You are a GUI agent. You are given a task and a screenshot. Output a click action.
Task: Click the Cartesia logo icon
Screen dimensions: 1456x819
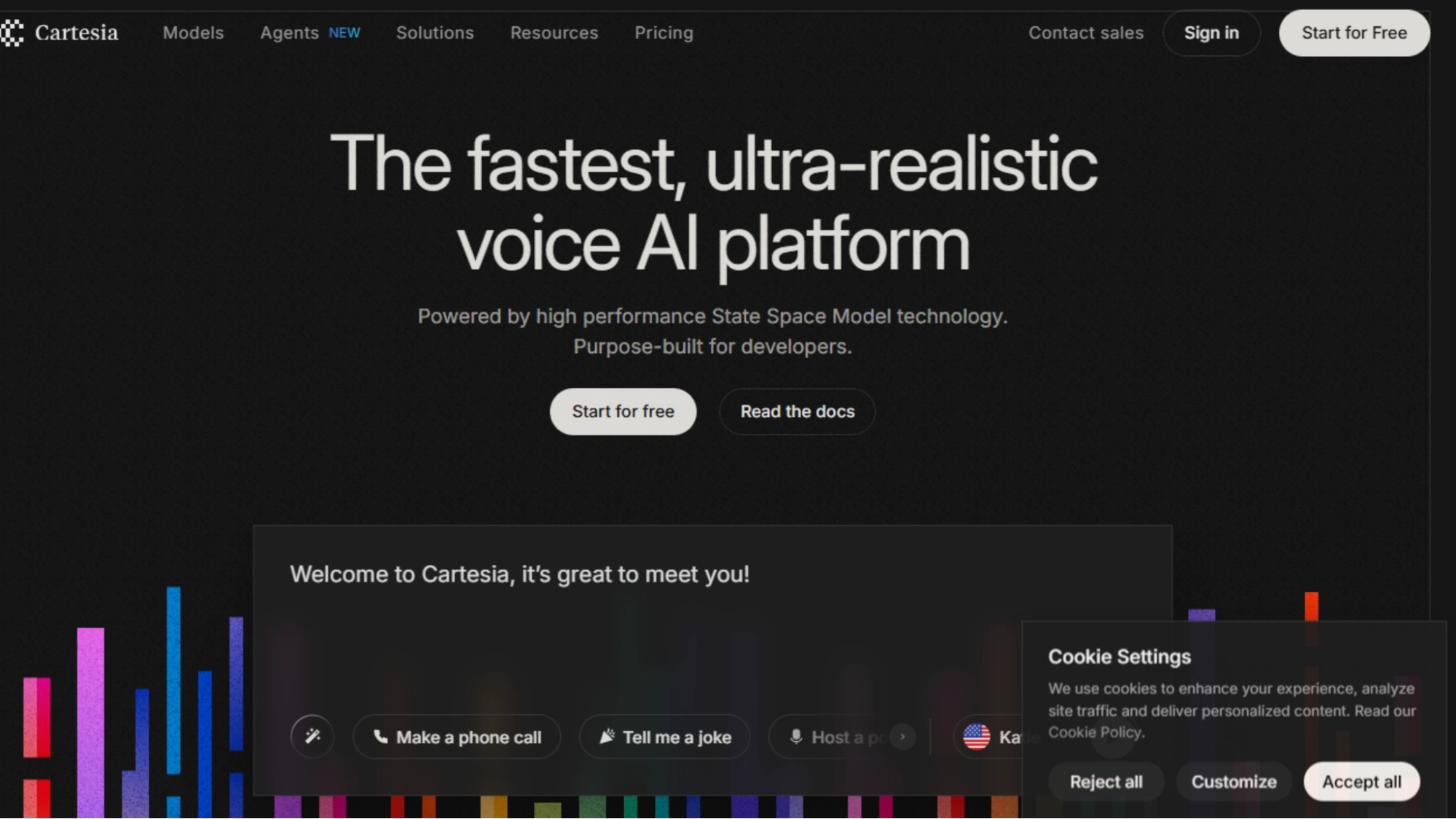(x=12, y=33)
